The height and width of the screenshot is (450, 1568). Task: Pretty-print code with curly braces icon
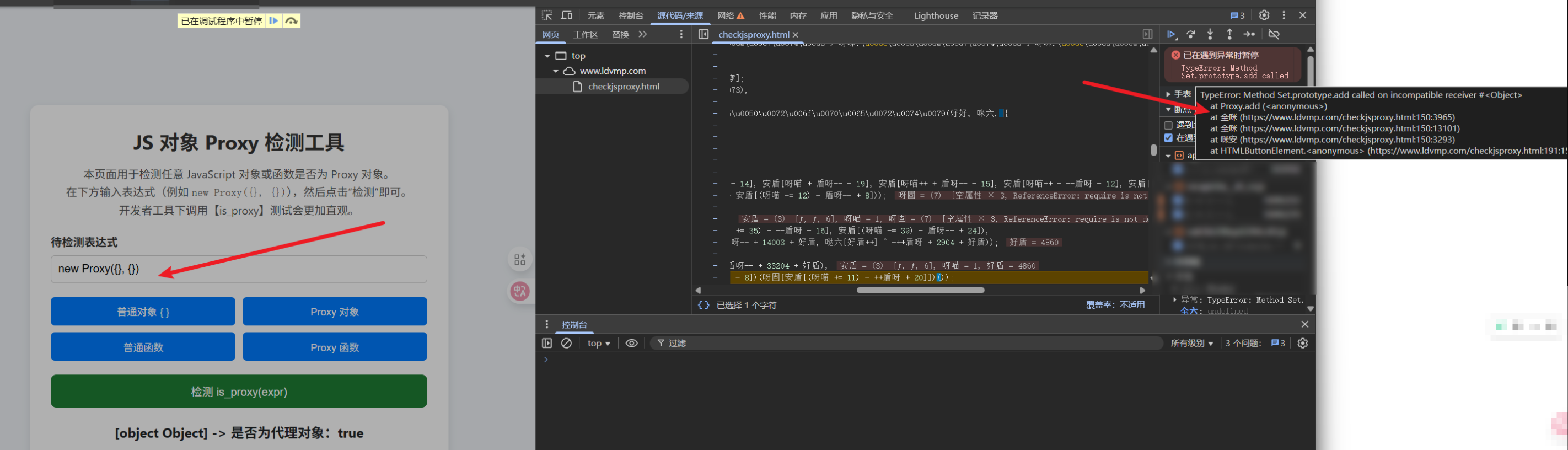coord(703,305)
